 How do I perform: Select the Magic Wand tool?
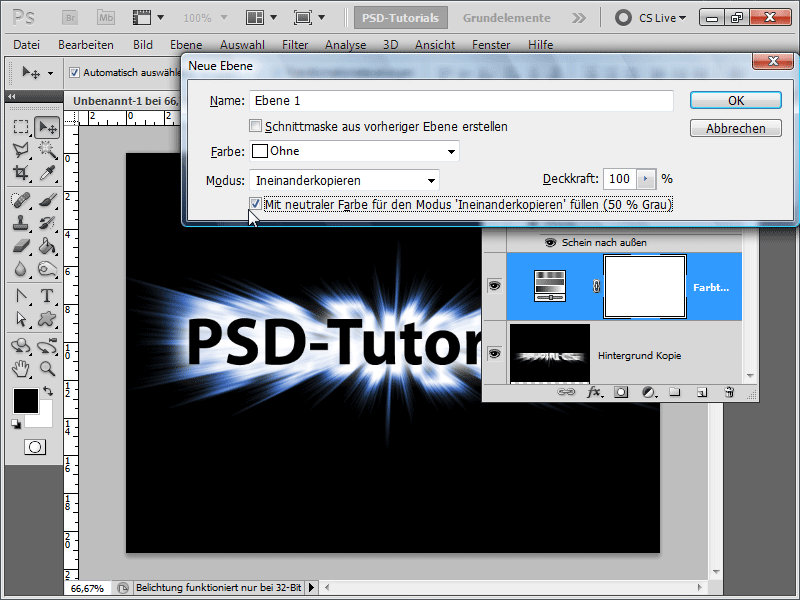point(47,149)
